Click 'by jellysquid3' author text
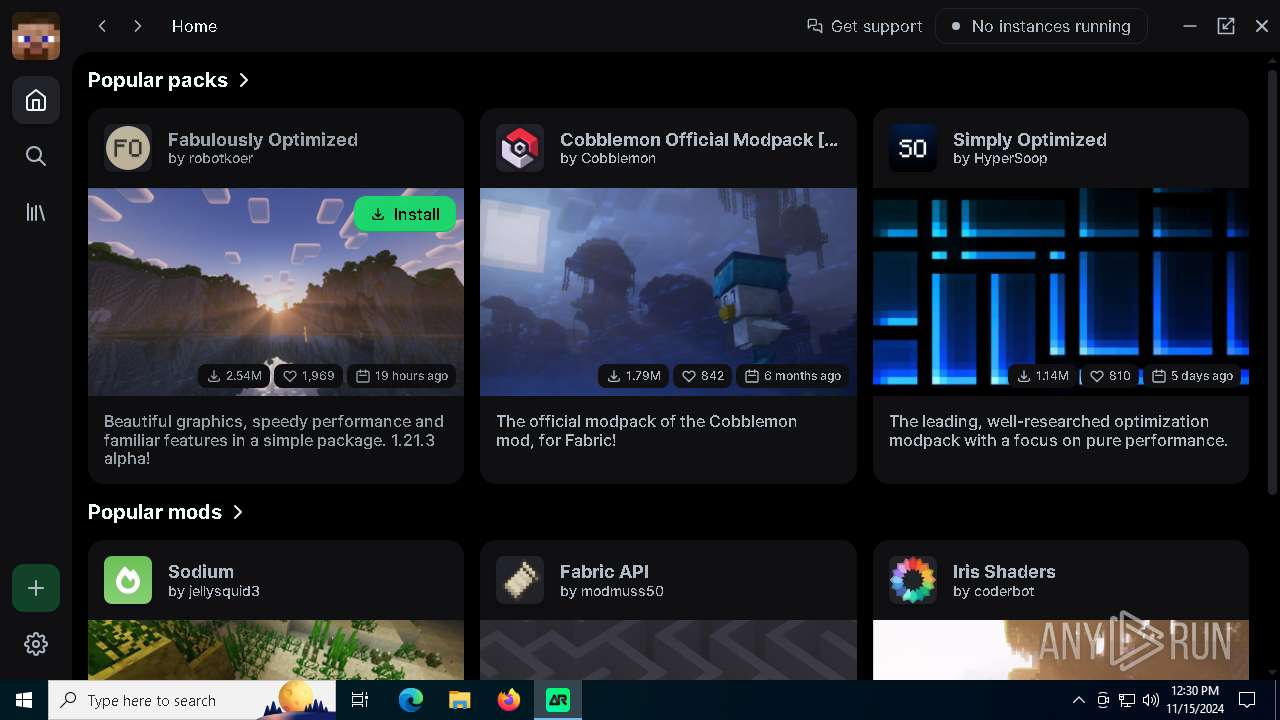1280x720 pixels. (214, 591)
